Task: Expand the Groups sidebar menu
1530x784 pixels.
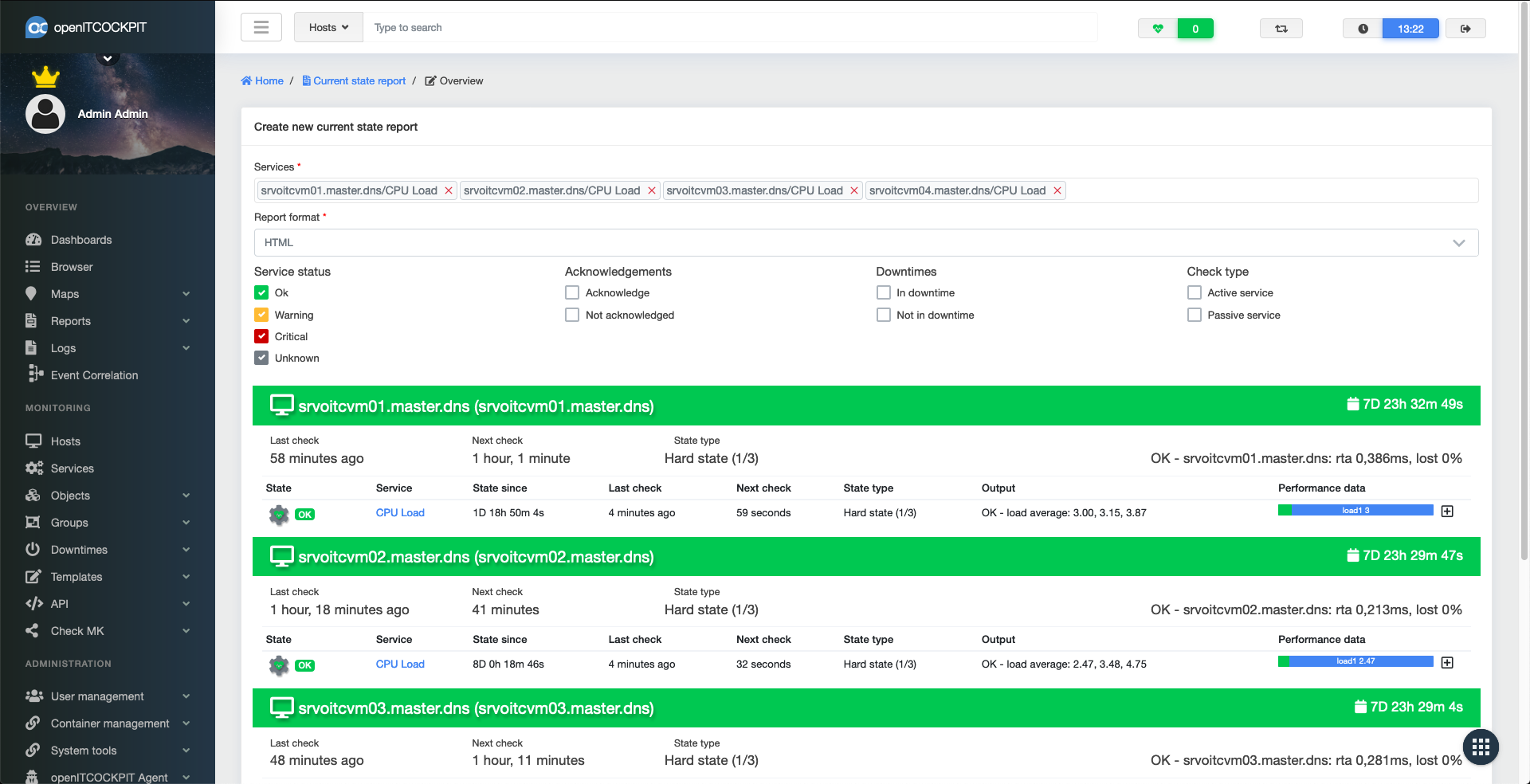Action: point(108,523)
